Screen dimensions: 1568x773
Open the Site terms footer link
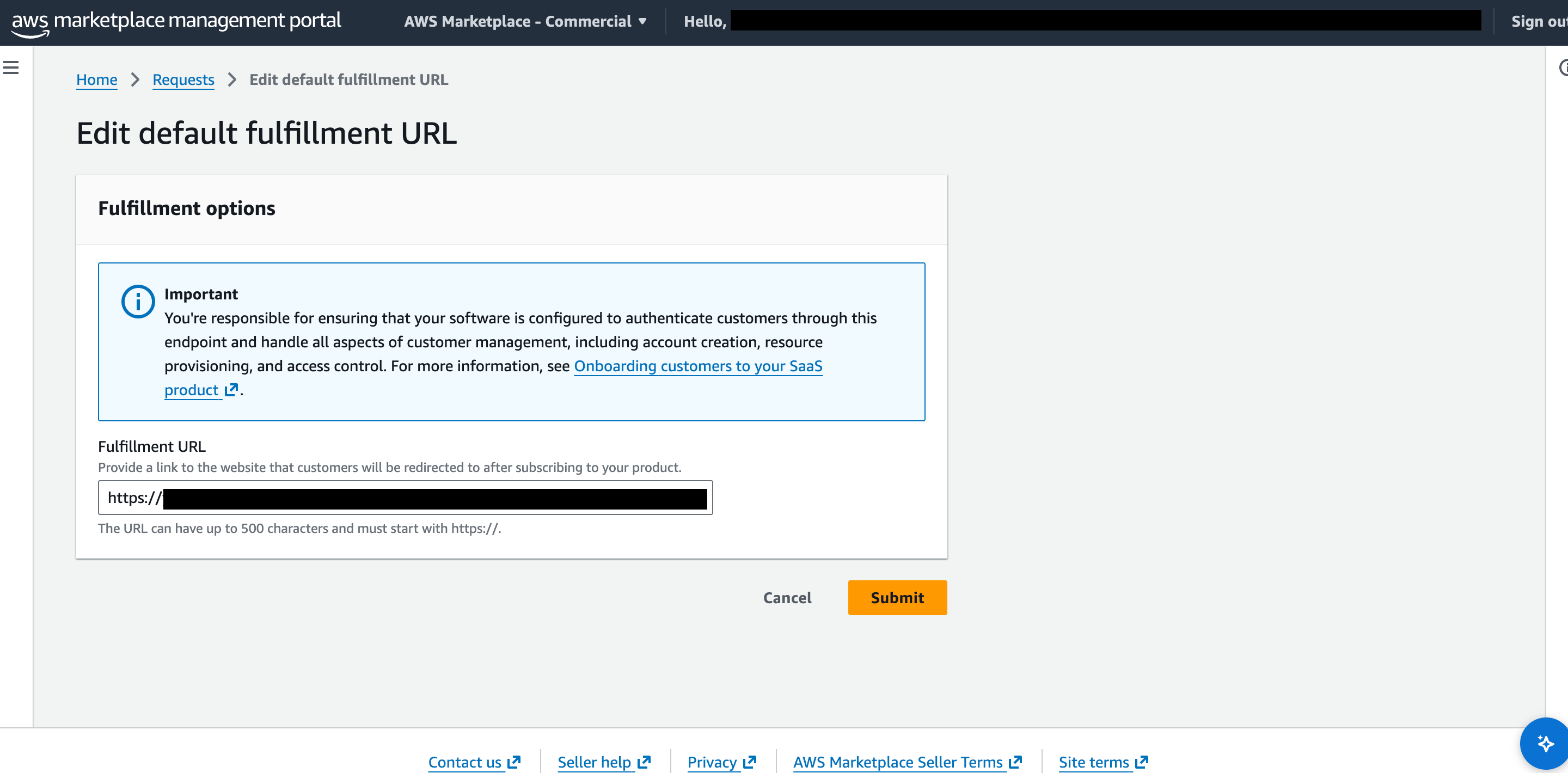(x=1103, y=762)
